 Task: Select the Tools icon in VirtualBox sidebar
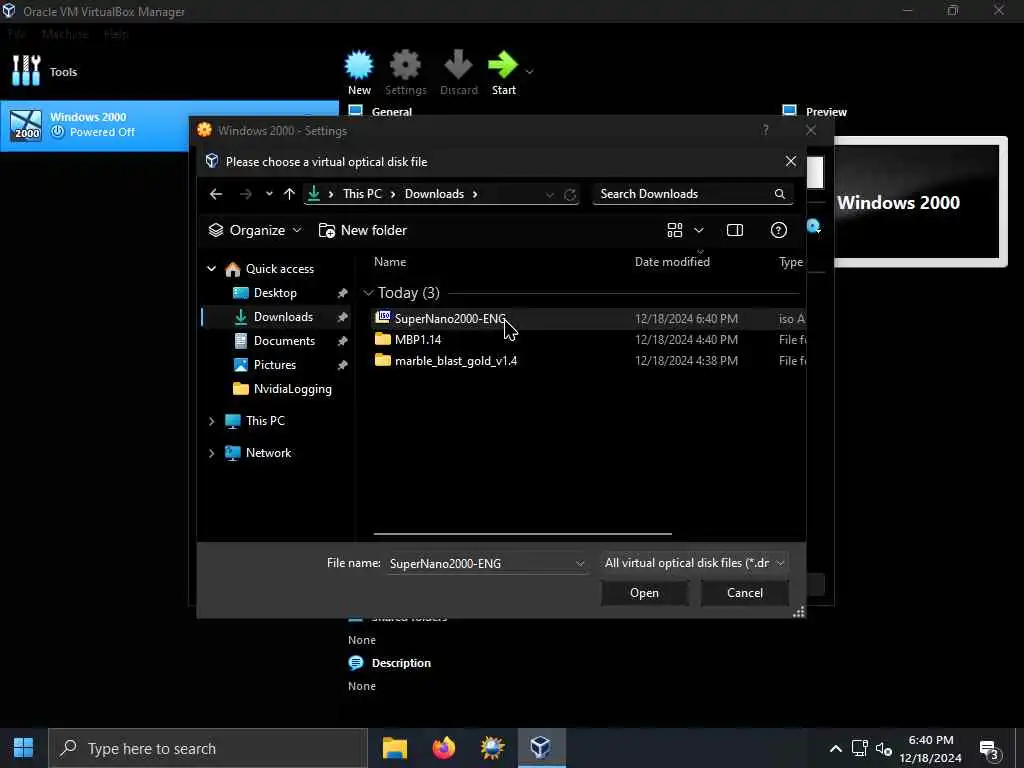click(26, 71)
